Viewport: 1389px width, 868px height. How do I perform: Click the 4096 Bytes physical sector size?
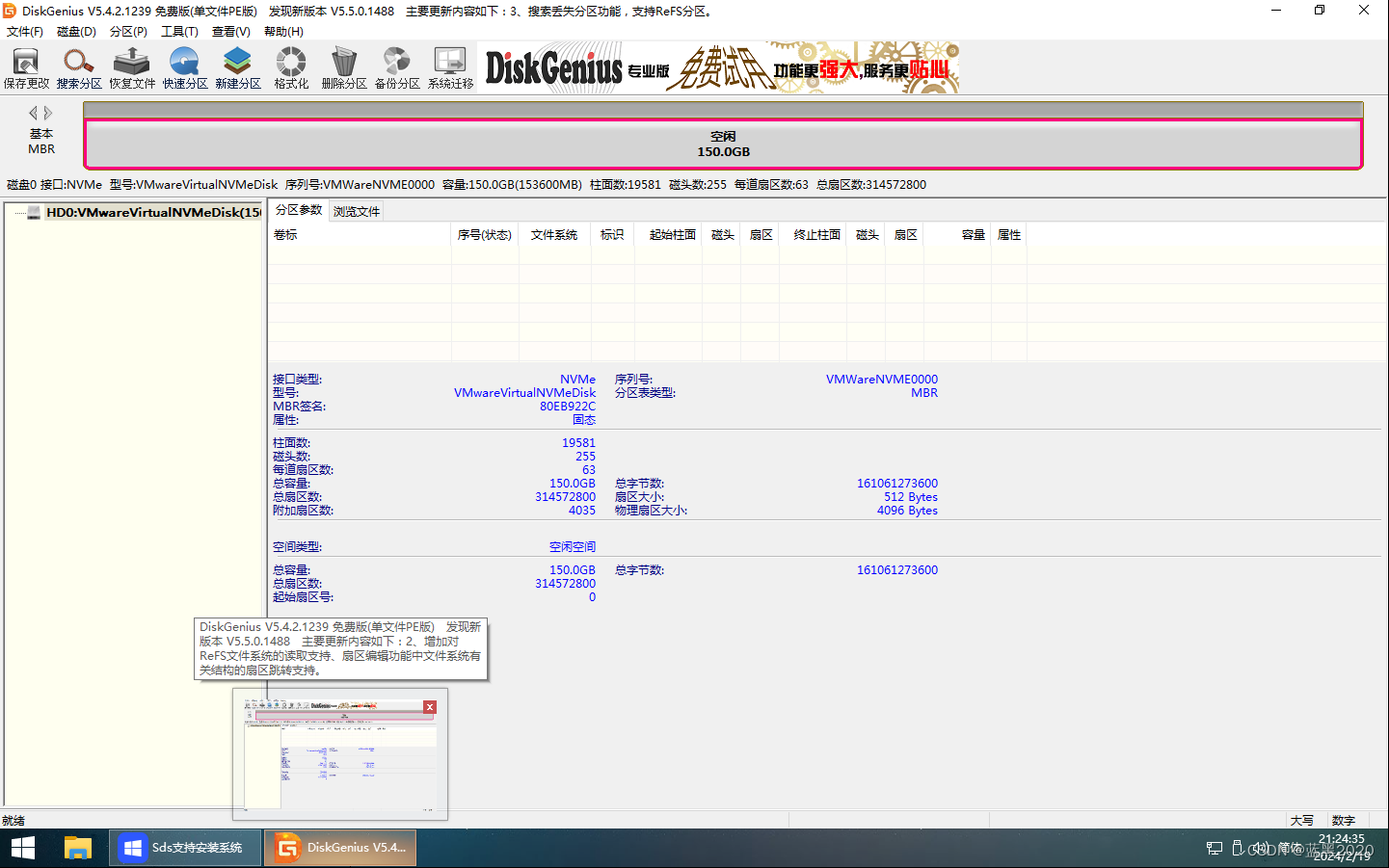coord(907,511)
